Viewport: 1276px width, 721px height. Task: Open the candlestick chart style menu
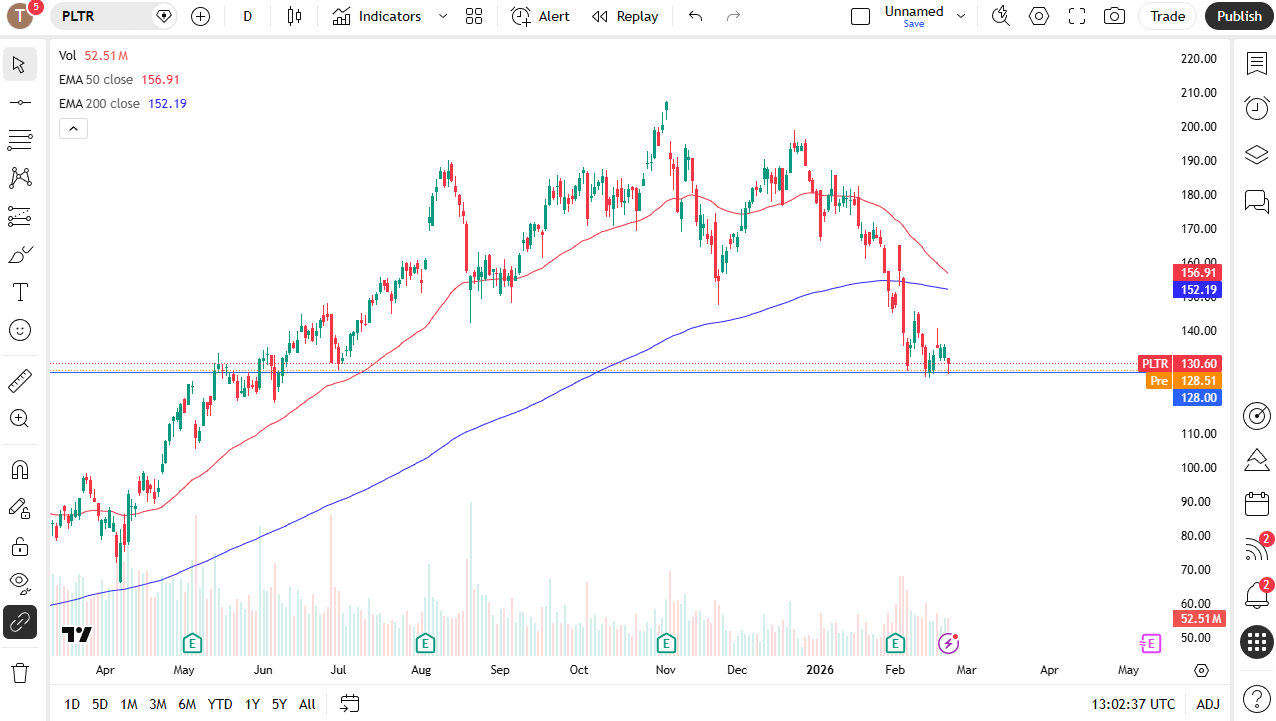click(x=294, y=16)
